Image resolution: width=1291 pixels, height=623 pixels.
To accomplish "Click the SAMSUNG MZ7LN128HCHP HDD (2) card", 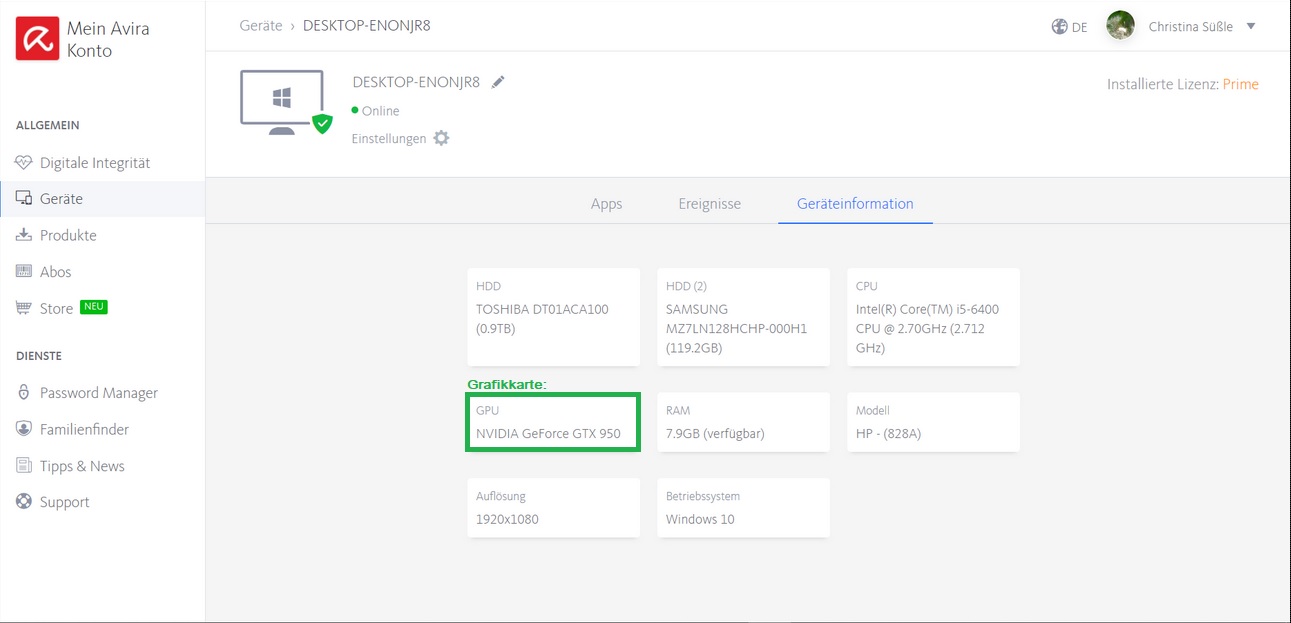I will (743, 317).
